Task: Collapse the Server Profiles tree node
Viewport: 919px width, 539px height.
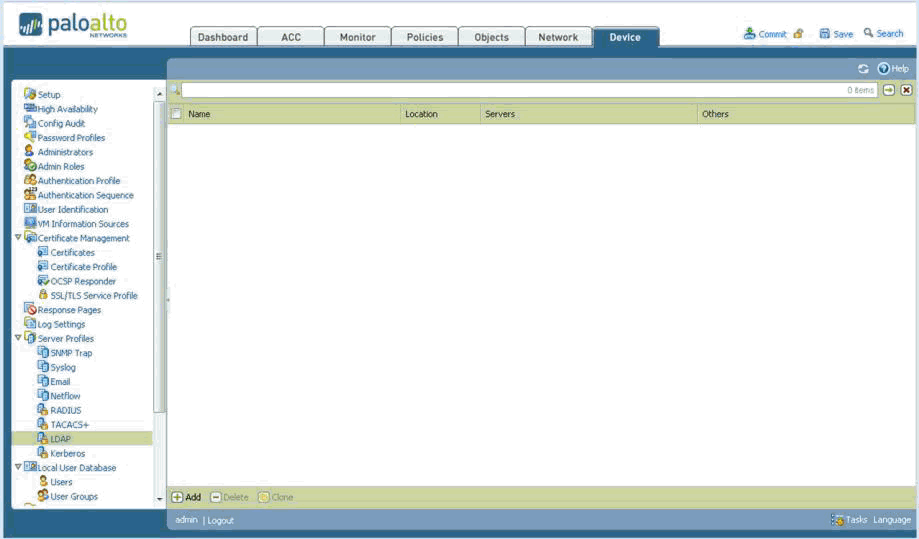Action: coord(18,338)
